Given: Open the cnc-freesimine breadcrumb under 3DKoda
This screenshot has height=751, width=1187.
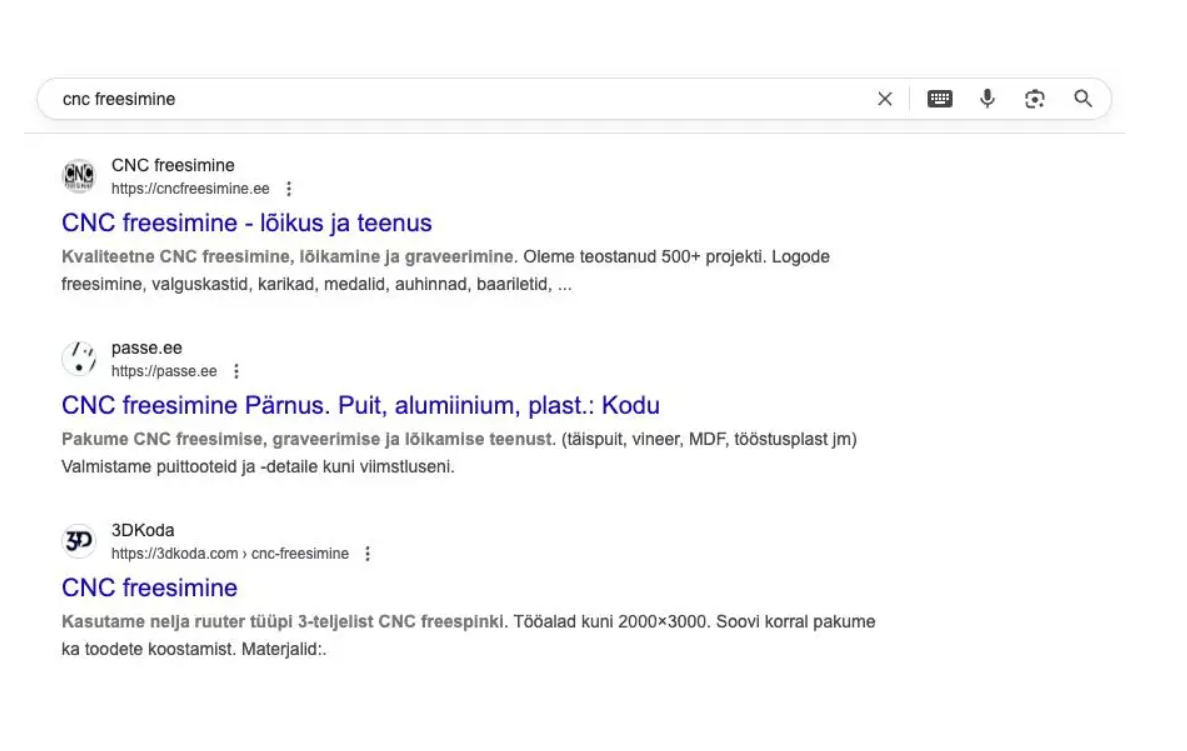Looking at the screenshot, I should pyautogui.click(x=308, y=553).
